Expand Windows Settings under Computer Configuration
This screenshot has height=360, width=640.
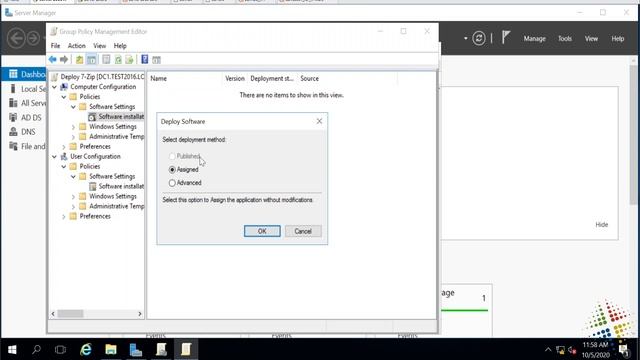(73, 127)
